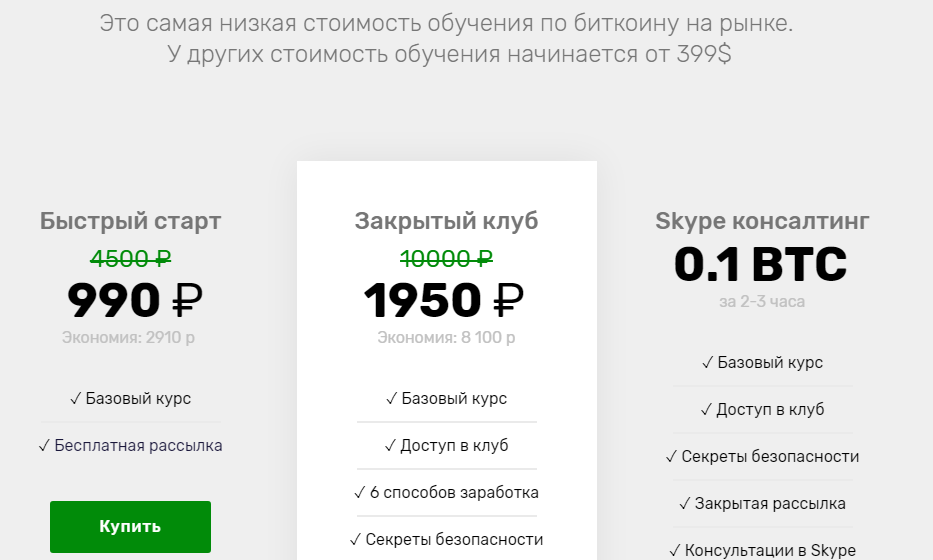Click Базовый курс under Быстрый старт
The height and width of the screenshot is (560, 933).
(130, 398)
